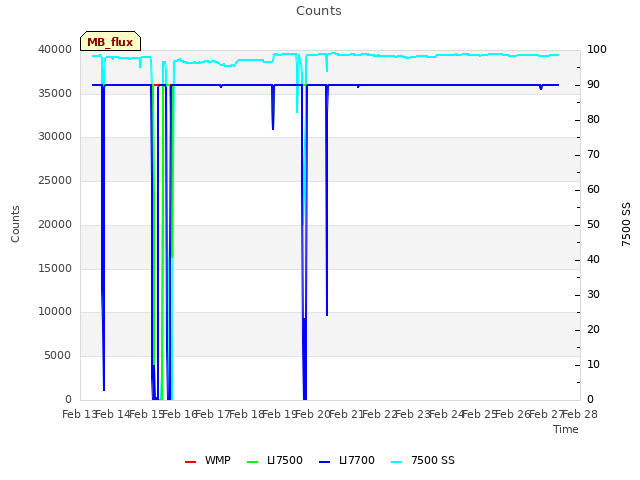Viewport: 640px width, 480px height.
Task: Click the 10000 left axis tick label
Action: pyautogui.click(x=55, y=312)
